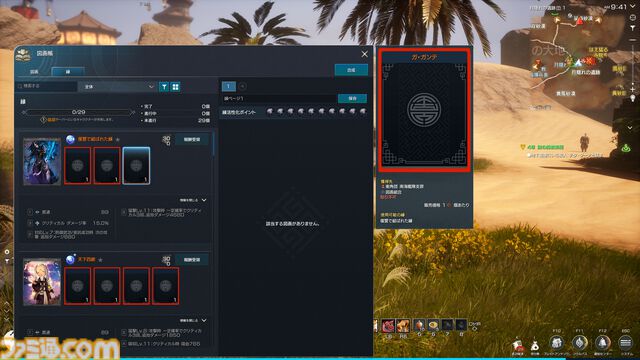Click the teal button at top right of panel
This screenshot has width=640, height=360.
(351, 70)
